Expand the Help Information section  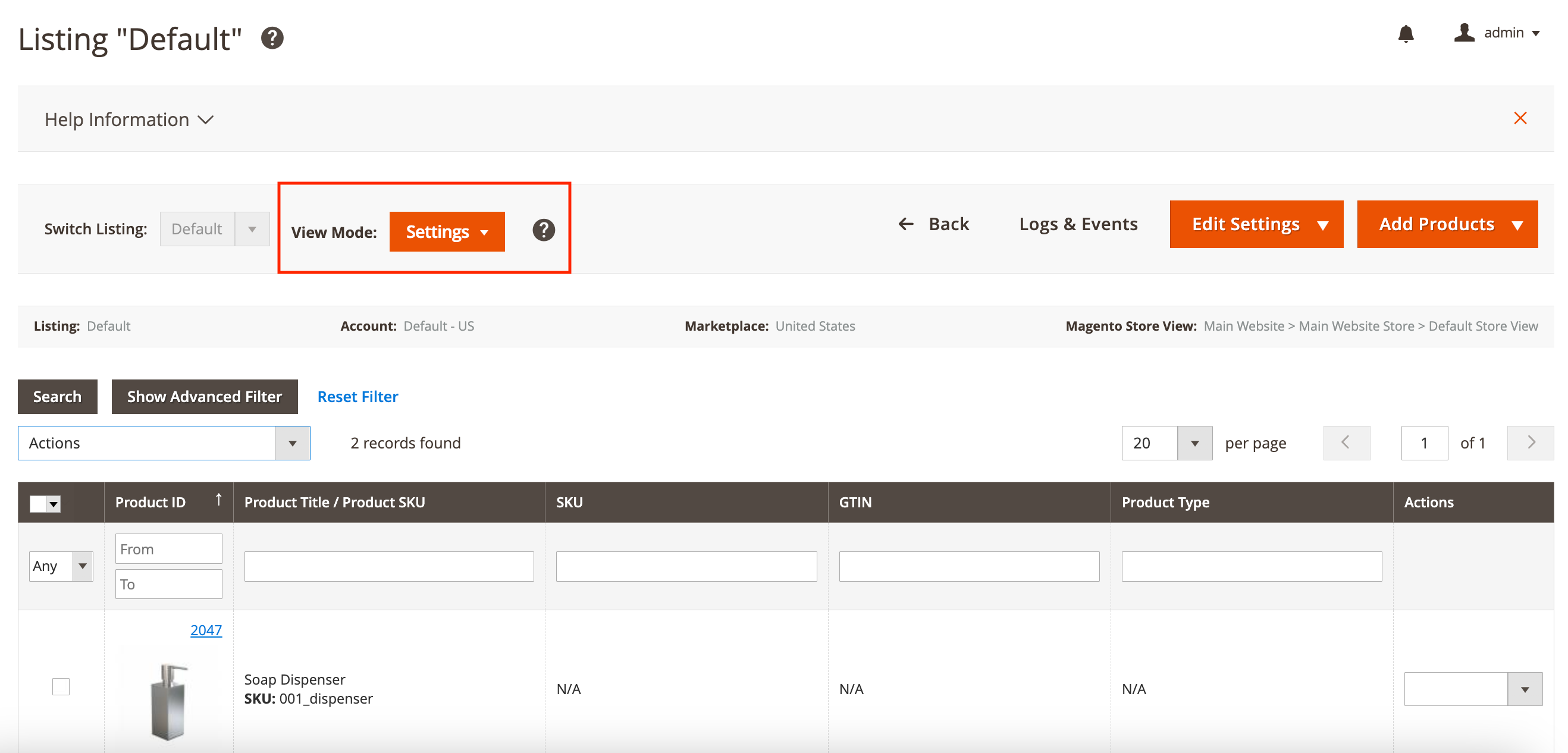[128, 120]
